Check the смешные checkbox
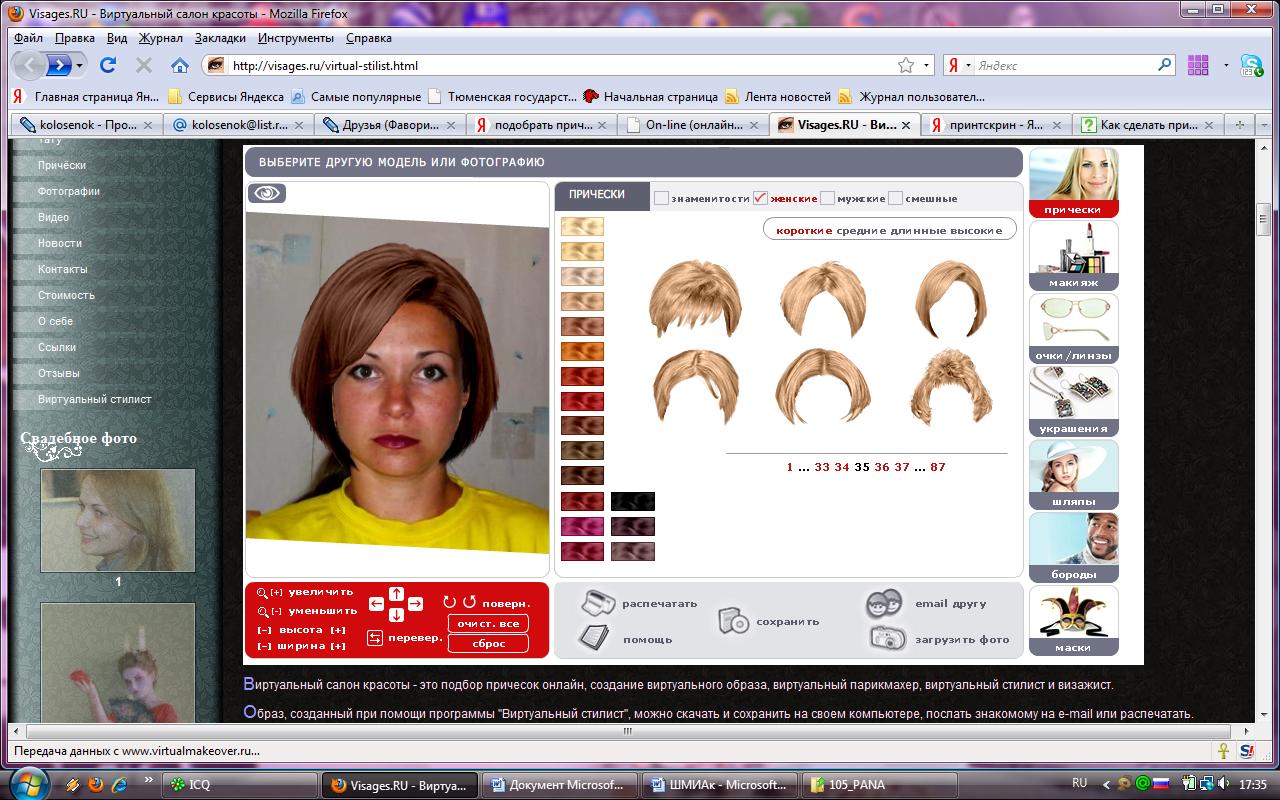Screen dimensions: 1280x800 pyautogui.click(x=895, y=198)
